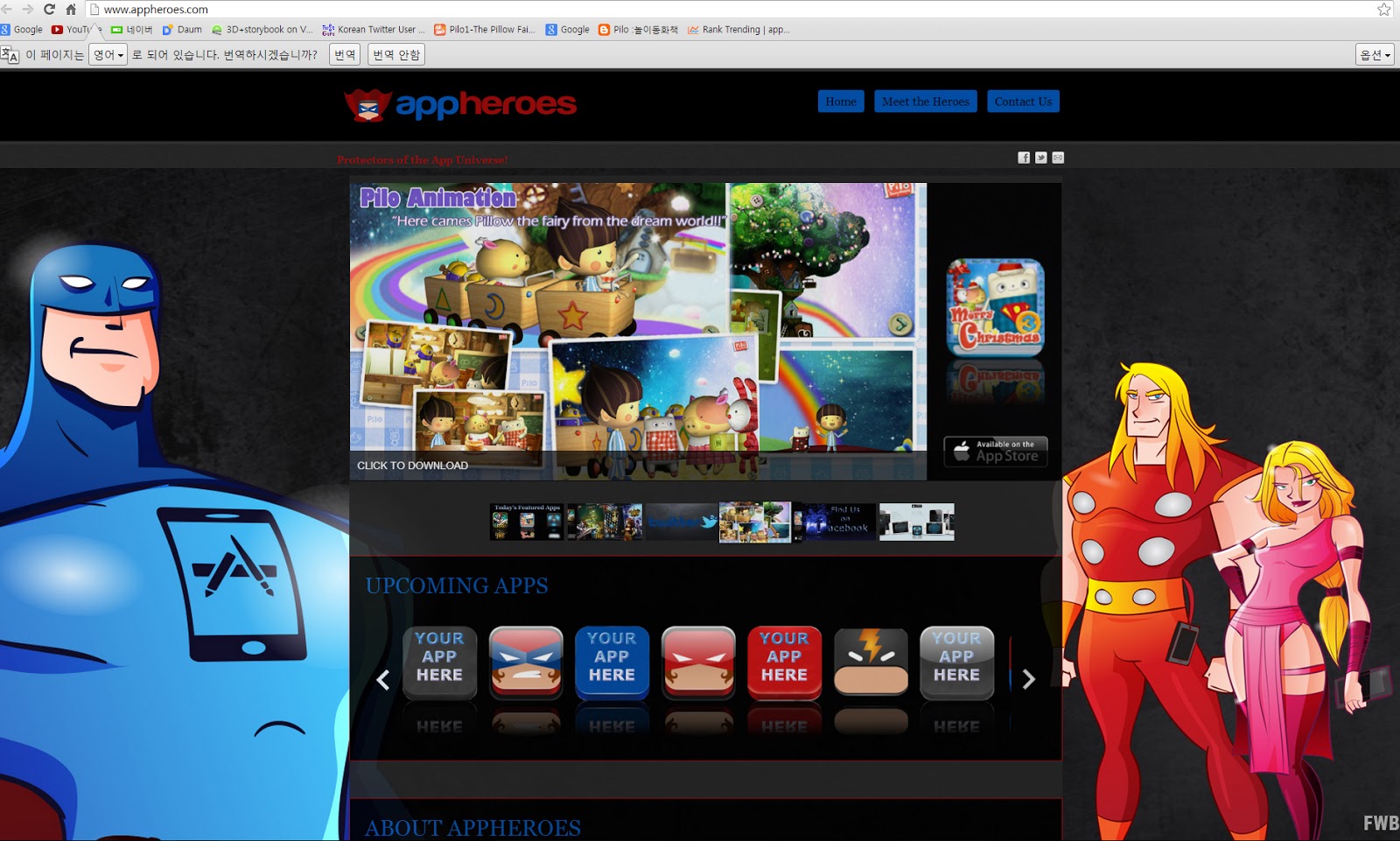
Task: Open the Meet the Heroes menu item
Action: point(926,102)
